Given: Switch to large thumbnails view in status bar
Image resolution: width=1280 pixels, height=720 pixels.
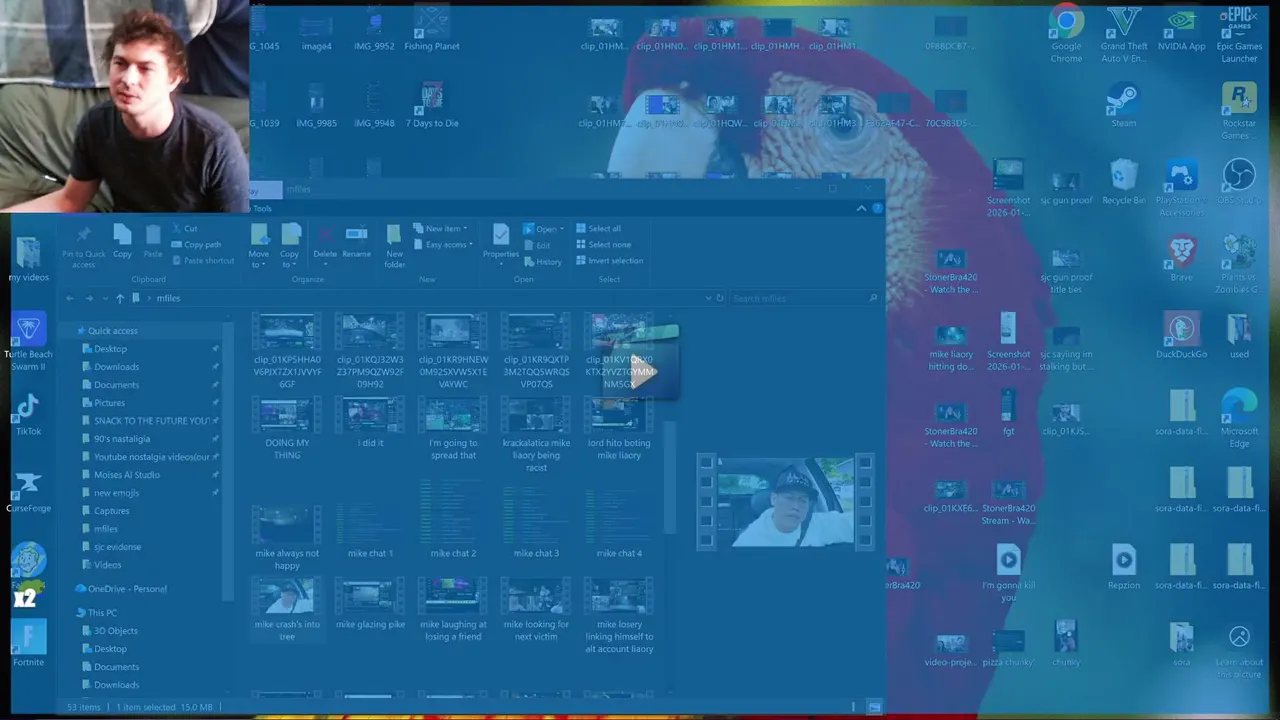Looking at the screenshot, I should click(874, 707).
